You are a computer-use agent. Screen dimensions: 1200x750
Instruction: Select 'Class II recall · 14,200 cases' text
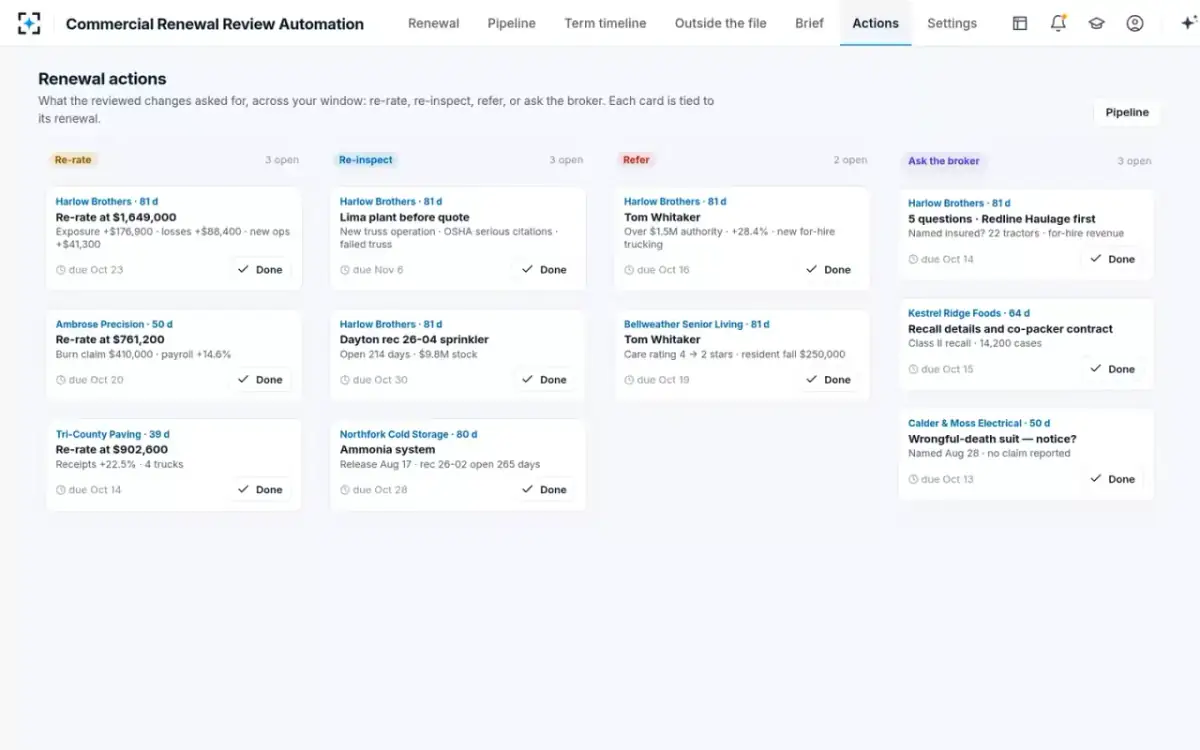tap(975, 343)
